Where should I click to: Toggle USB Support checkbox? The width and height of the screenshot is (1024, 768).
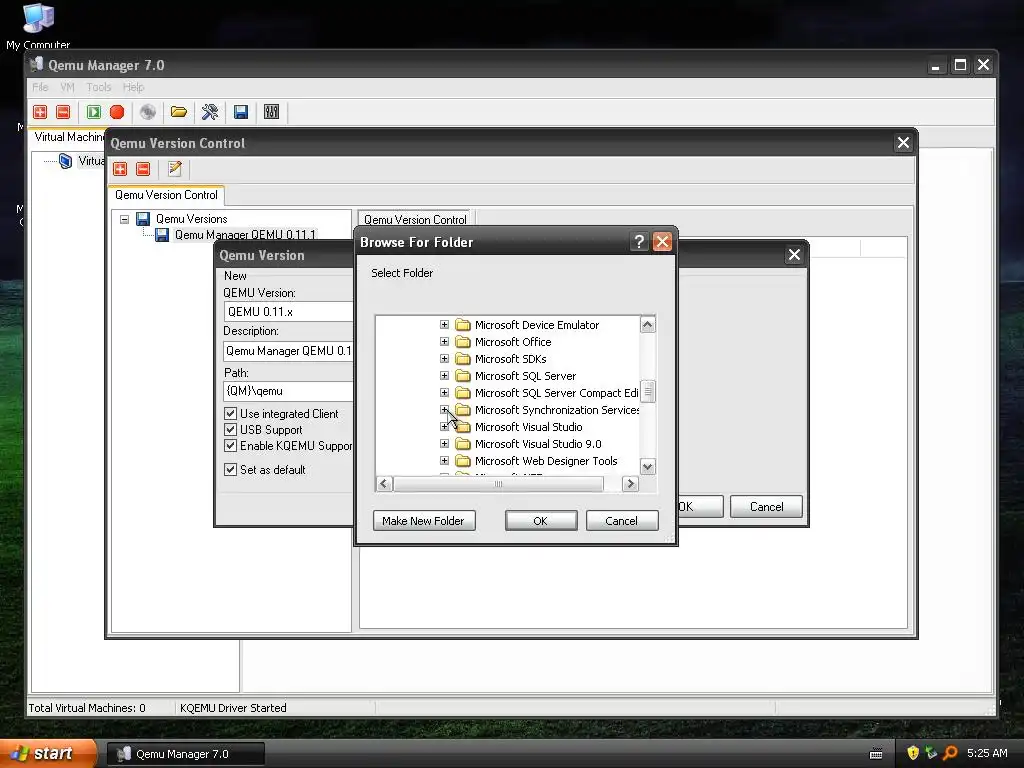(x=230, y=430)
